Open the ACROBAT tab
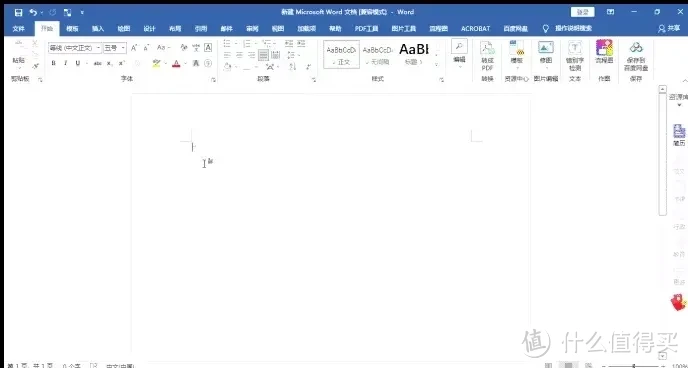 click(x=475, y=29)
